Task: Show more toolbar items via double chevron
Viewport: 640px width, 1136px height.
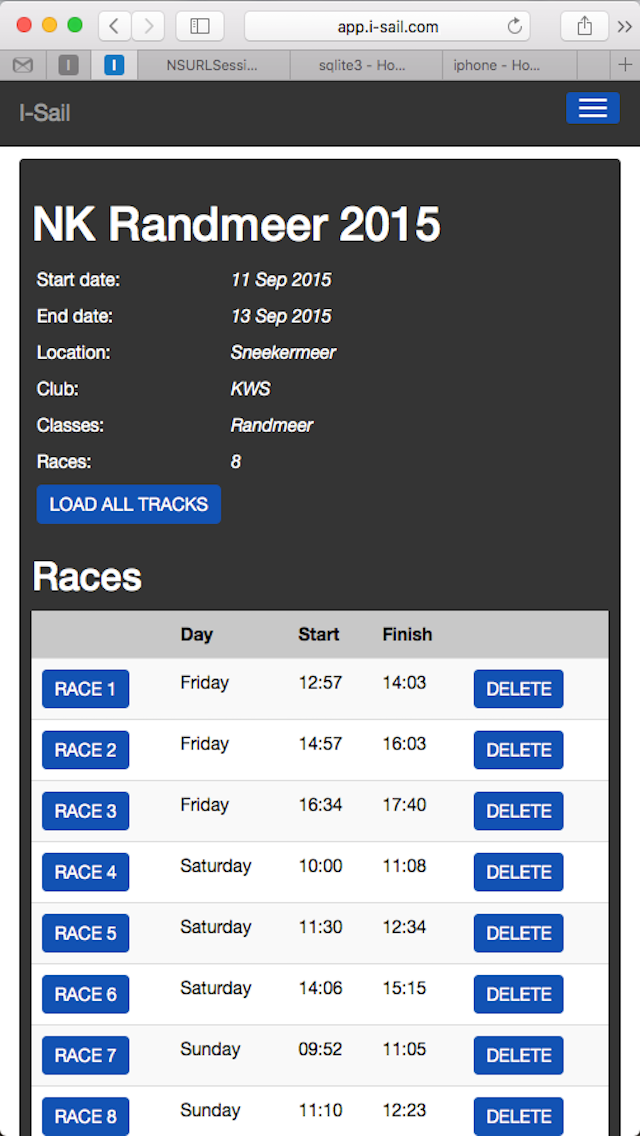Action: tap(625, 26)
